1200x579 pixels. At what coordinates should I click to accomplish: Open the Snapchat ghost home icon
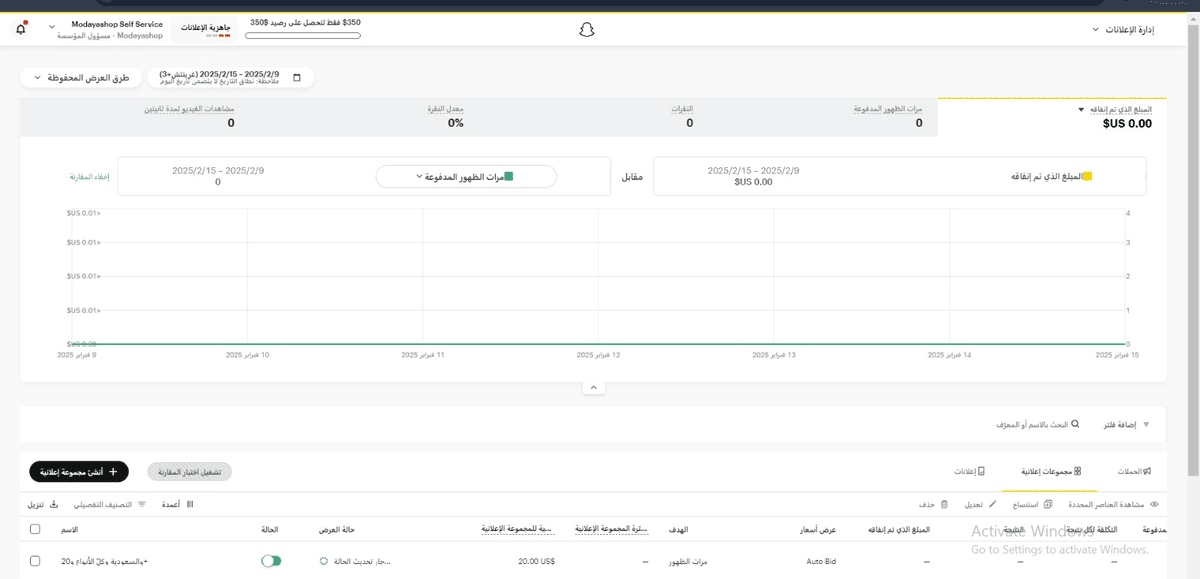click(x=586, y=29)
